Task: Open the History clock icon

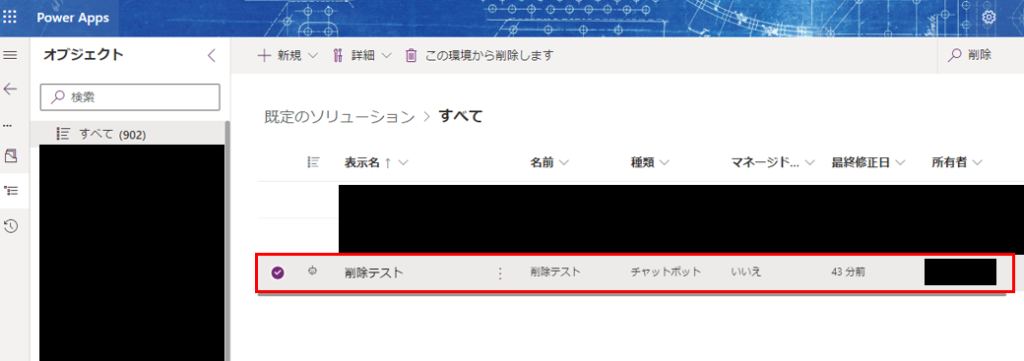Action: 10,226
